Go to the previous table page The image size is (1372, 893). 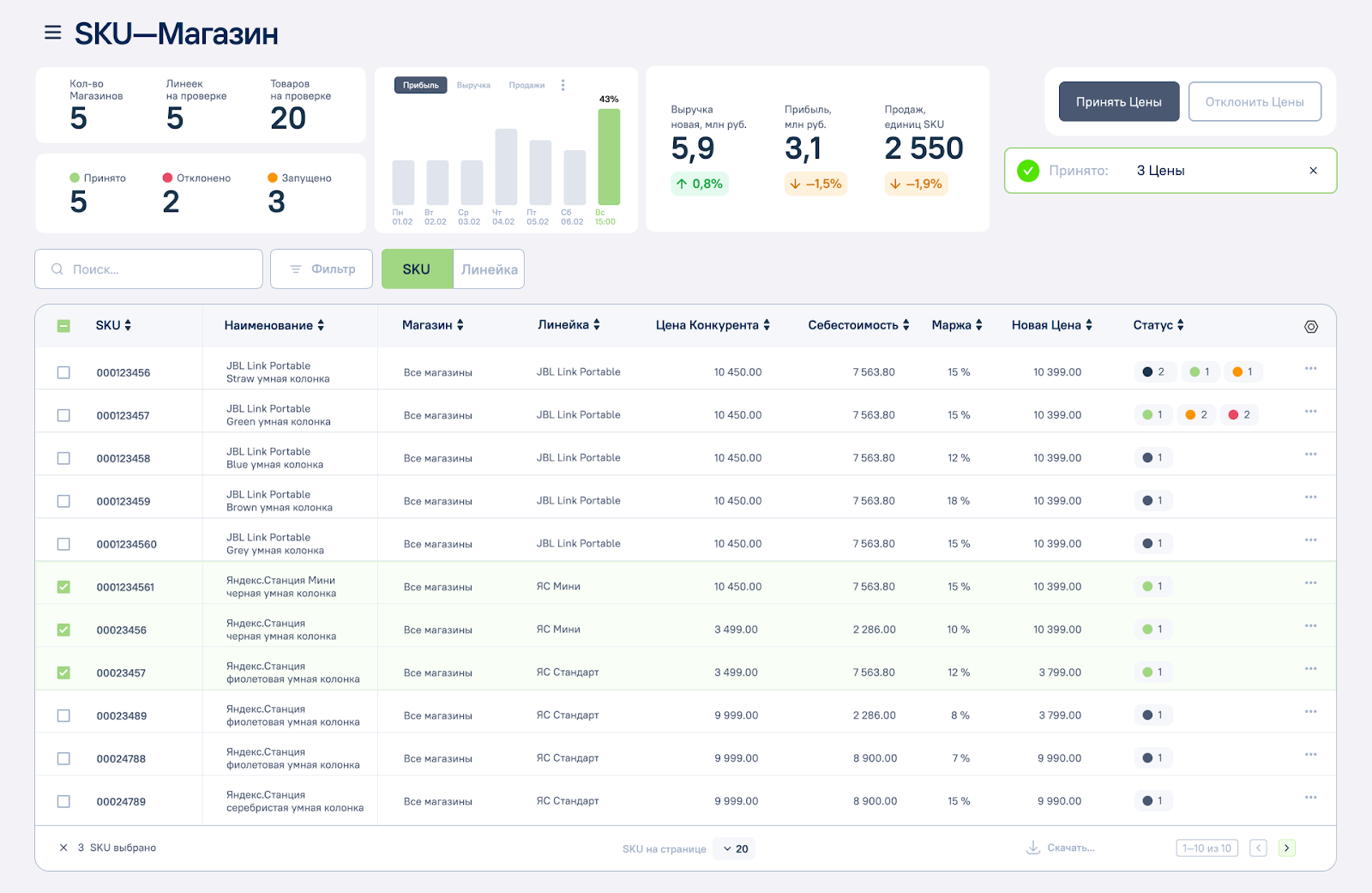point(1258,848)
